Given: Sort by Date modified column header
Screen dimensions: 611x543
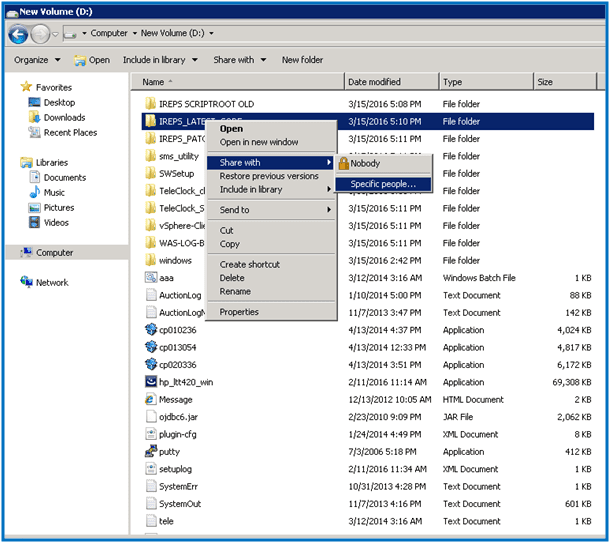Looking at the screenshot, I should (x=392, y=82).
